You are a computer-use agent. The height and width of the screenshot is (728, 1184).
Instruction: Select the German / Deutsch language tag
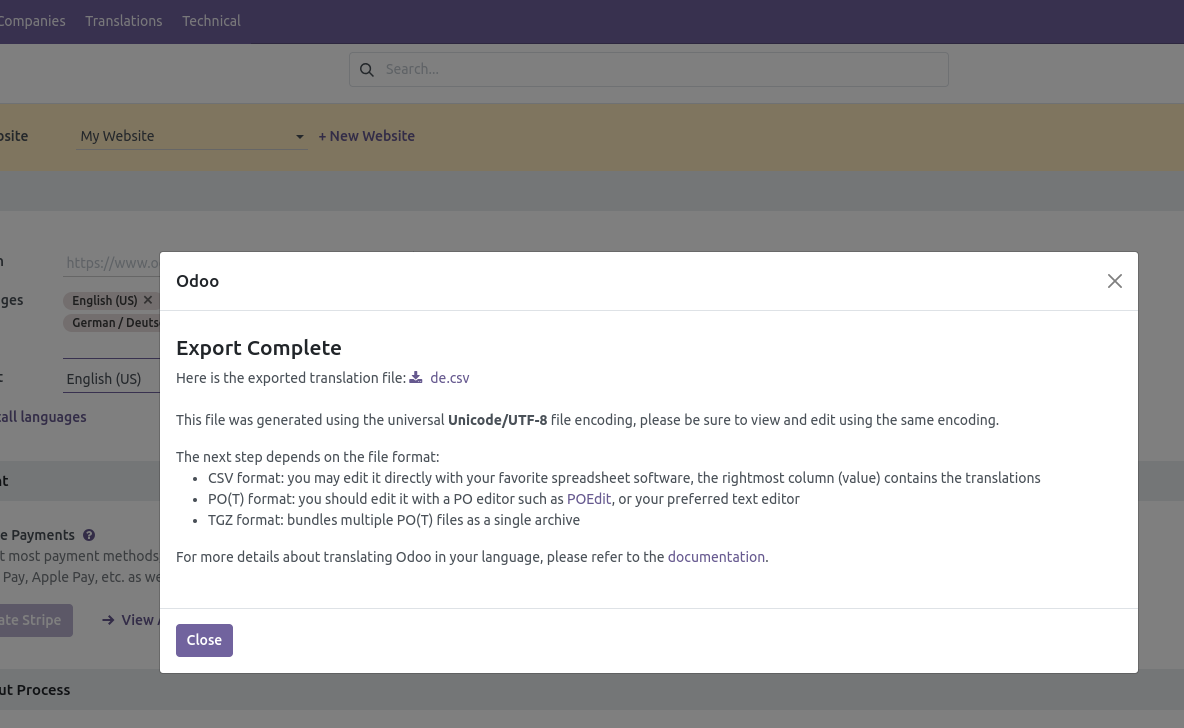pos(113,322)
